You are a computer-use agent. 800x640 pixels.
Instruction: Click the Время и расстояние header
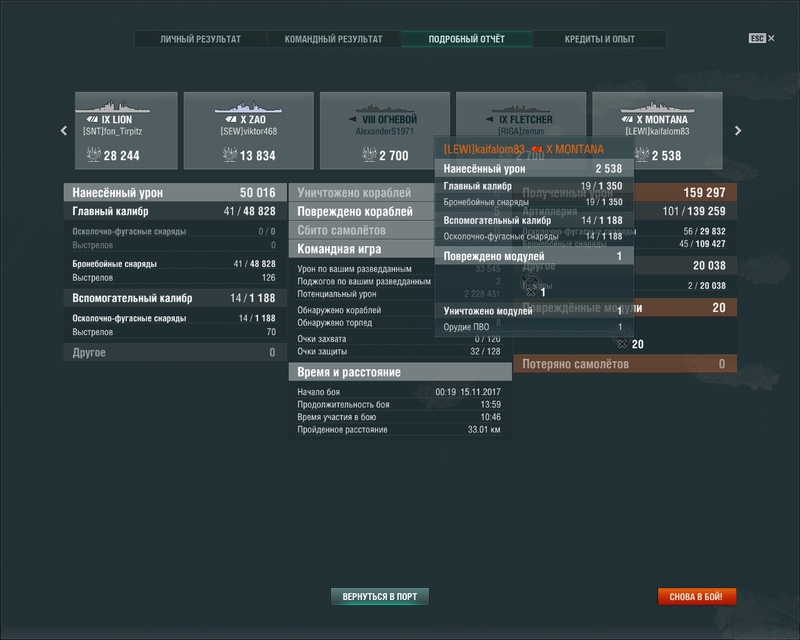[x=401, y=372]
